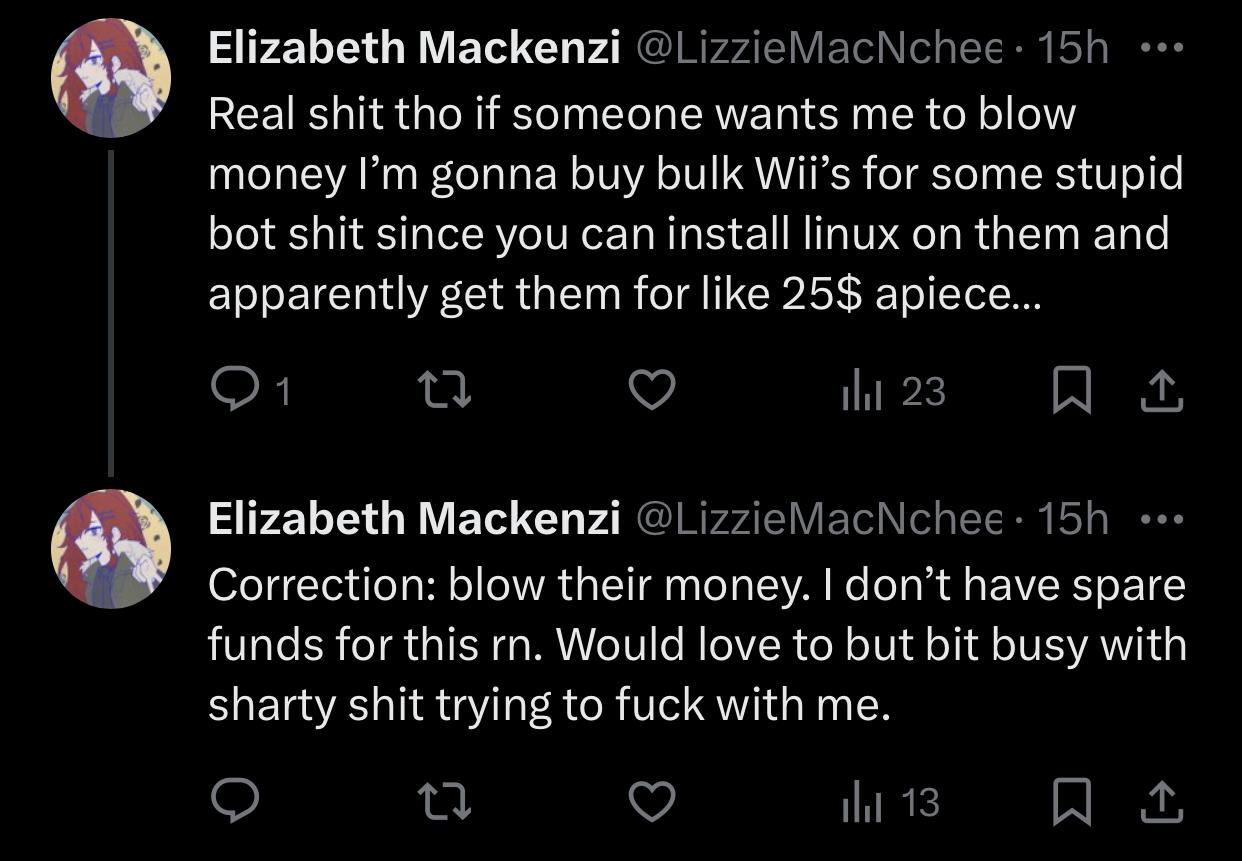This screenshot has width=1242, height=861.
Task: Reply to the Correction tweet
Action: pos(235,801)
